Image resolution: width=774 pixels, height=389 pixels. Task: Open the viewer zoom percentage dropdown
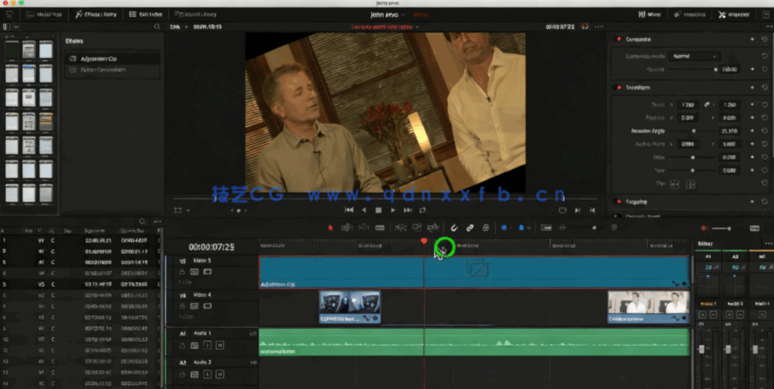178,27
